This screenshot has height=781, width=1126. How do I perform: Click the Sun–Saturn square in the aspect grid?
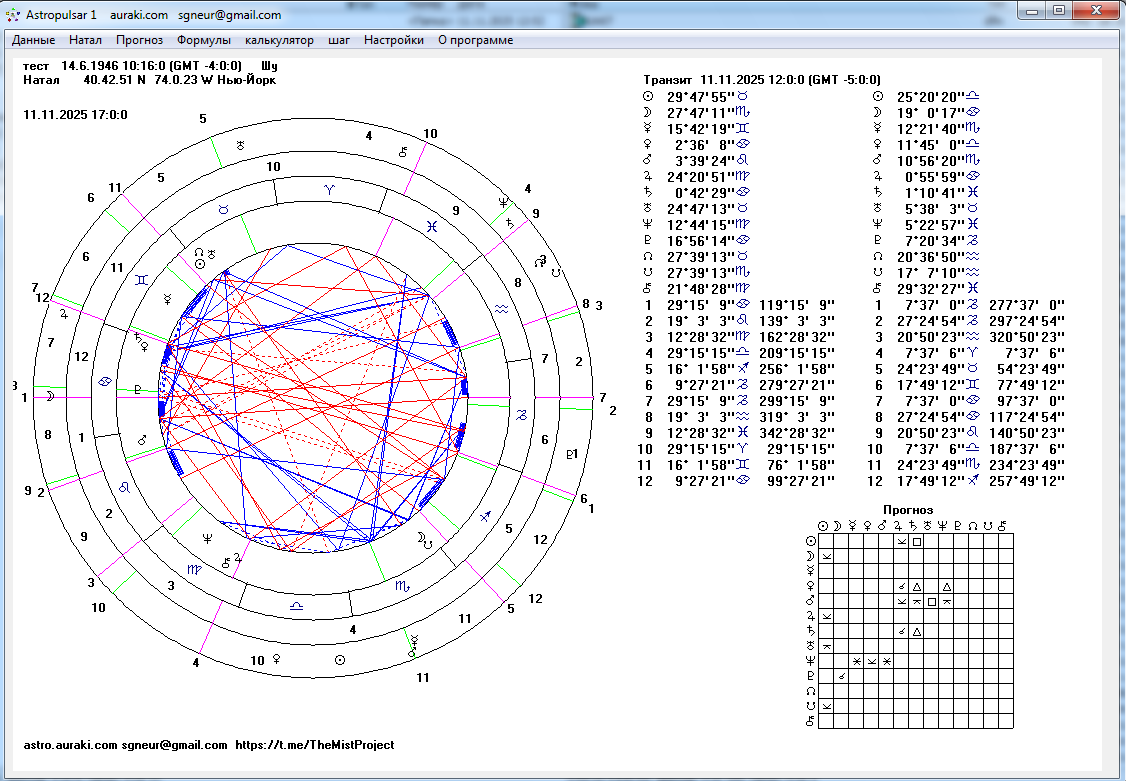(917, 541)
